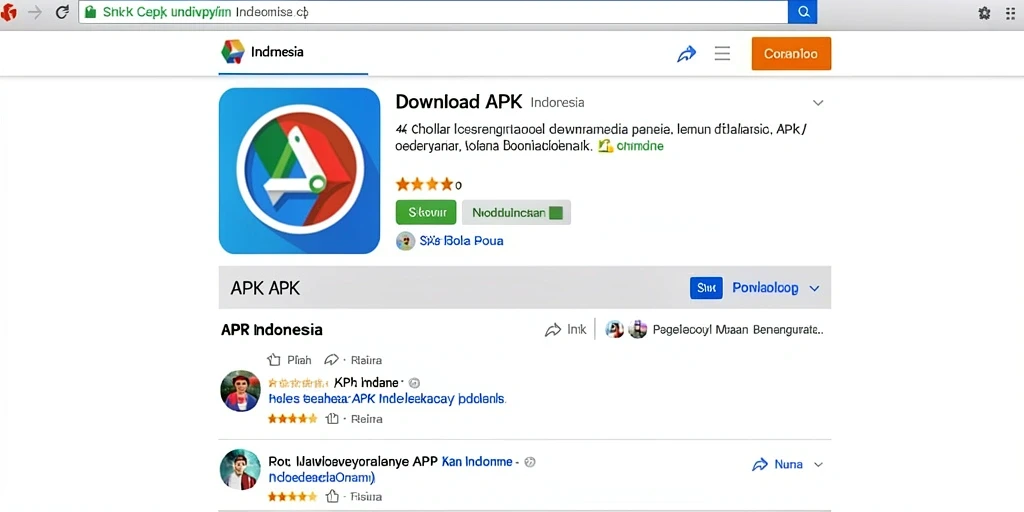Open the hamburger menu in header
The height and width of the screenshot is (512, 1024).
[x=722, y=54]
